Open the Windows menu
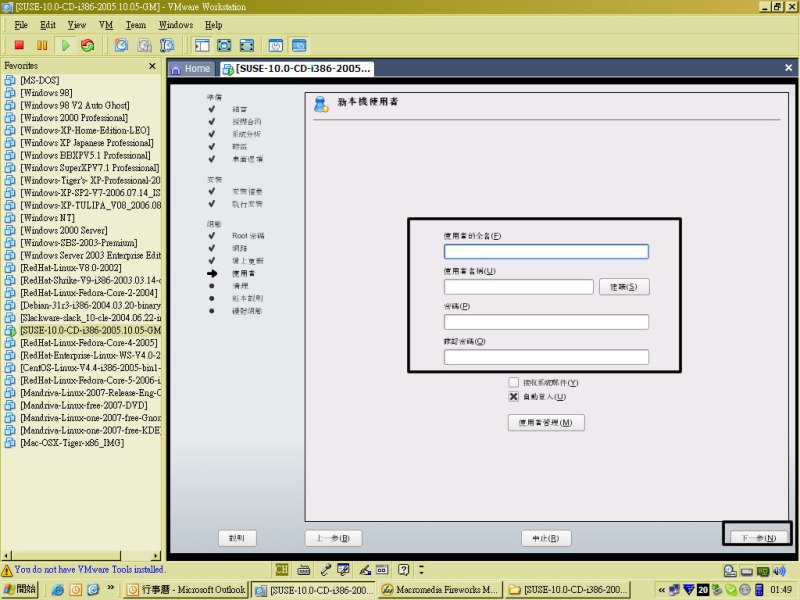The width and height of the screenshot is (800, 600). pyautogui.click(x=176, y=25)
